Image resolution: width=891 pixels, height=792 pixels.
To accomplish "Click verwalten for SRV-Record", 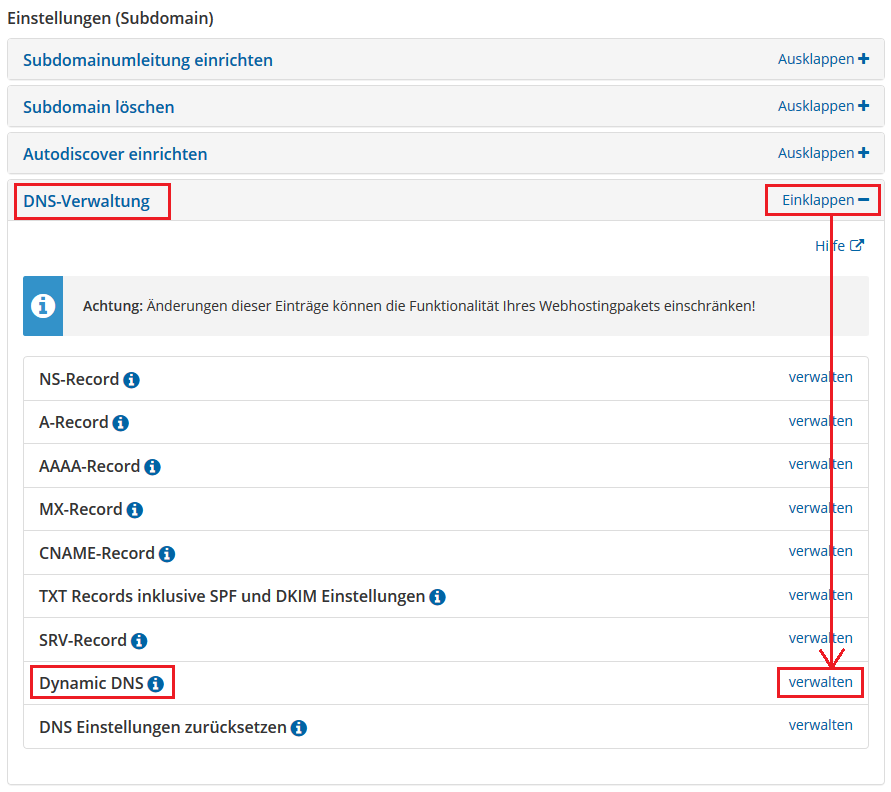I will pos(821,638).
